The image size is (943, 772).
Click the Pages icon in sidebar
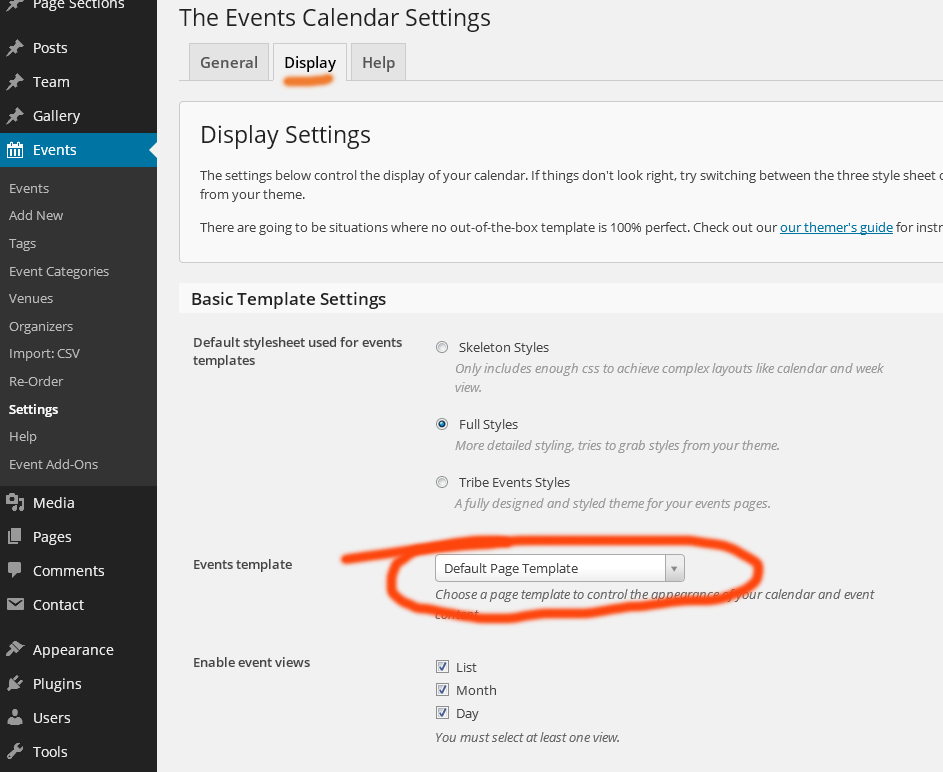(x=15, y=537)
